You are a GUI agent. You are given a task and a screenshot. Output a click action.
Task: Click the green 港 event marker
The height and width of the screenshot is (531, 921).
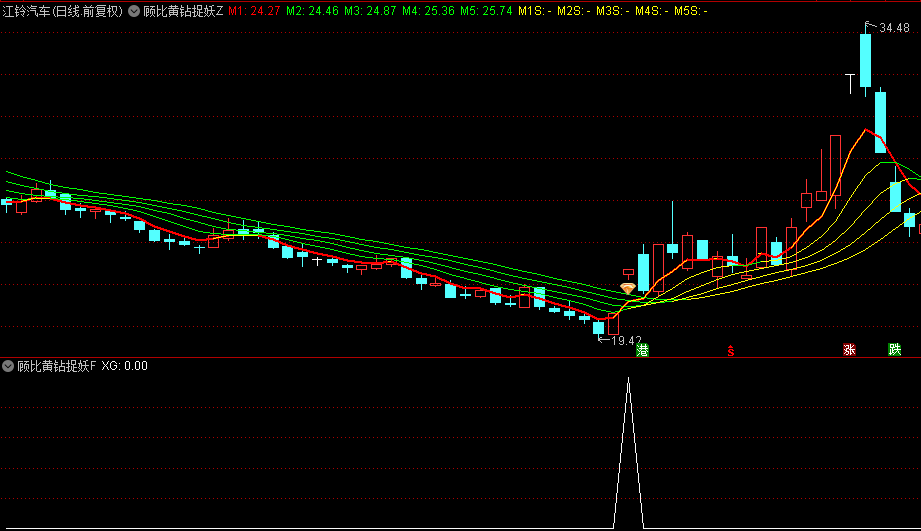click(x=643, y=351)
